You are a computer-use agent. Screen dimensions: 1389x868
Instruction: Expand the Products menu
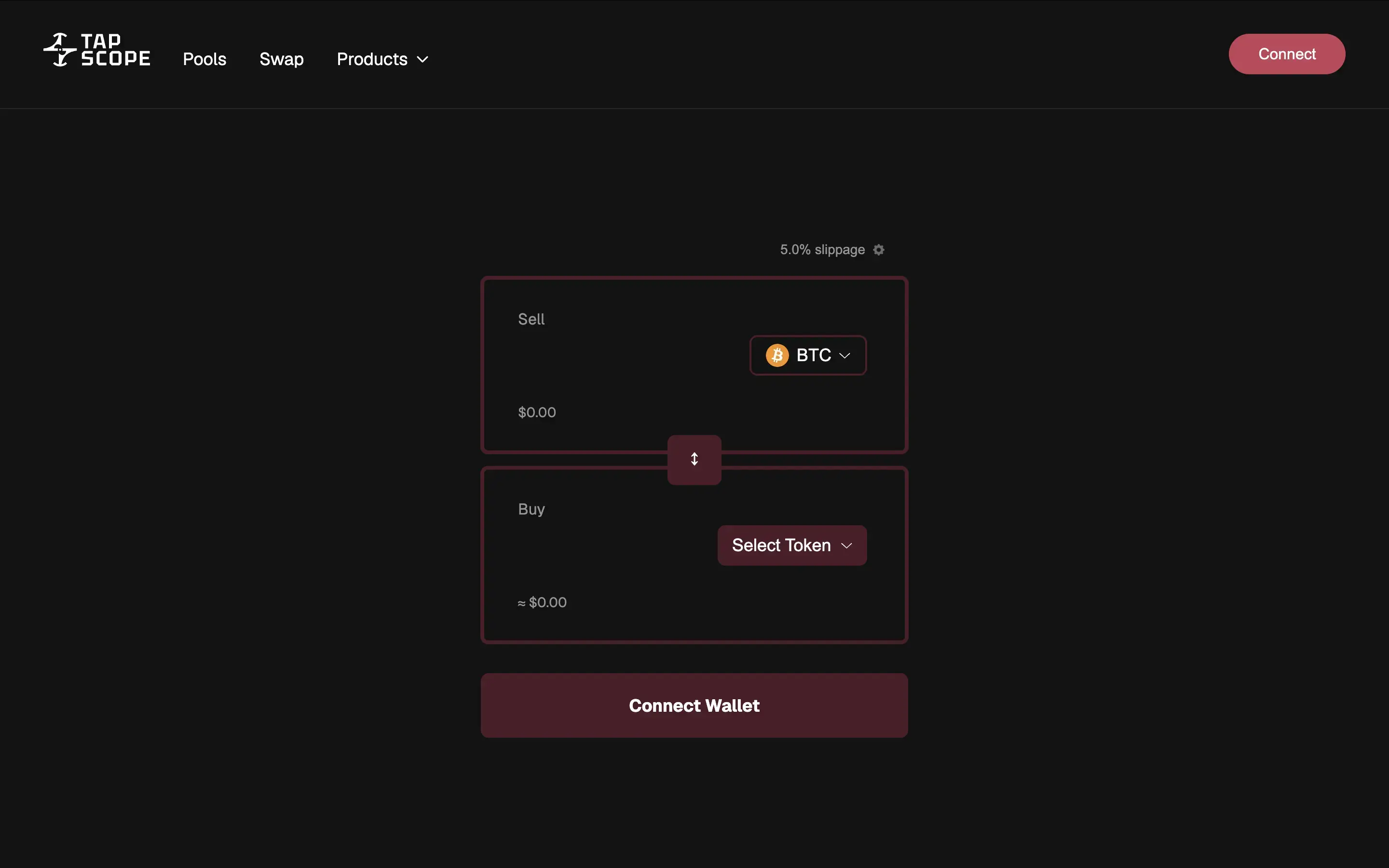click(x=382, y=59)
